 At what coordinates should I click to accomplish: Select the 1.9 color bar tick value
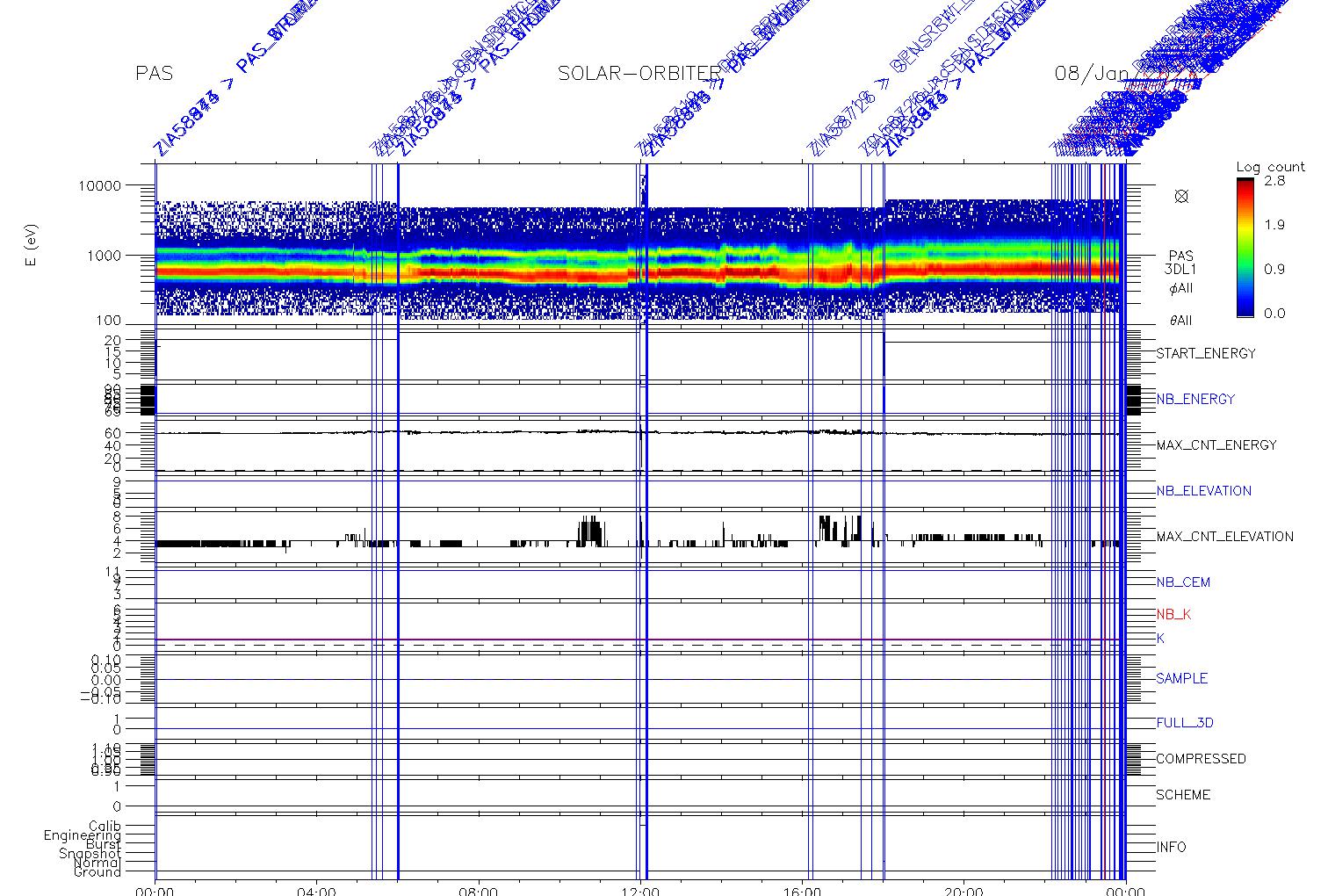pos(1274,224)
